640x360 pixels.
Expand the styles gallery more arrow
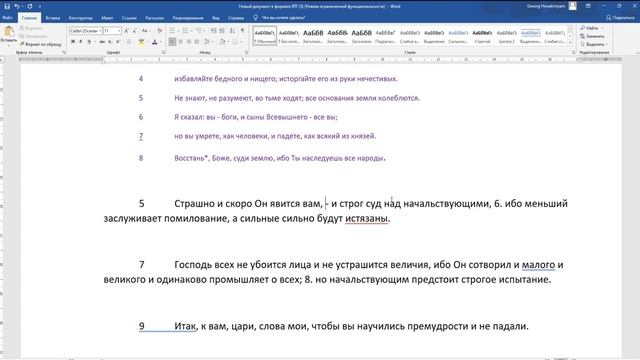click(570, 42)
